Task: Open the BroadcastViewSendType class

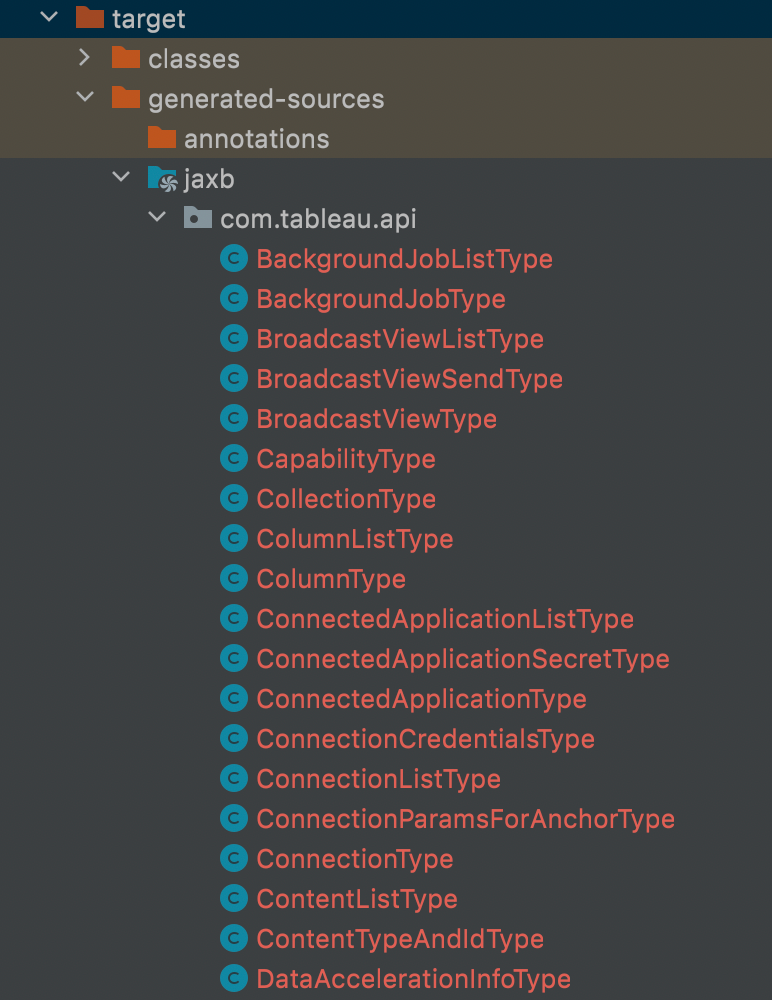Action: 409,378
